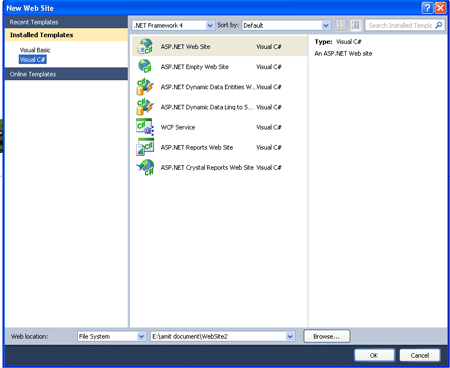Confirm with the OK button
The height and width of the screenshot is (368, 450).
point(374,355)
